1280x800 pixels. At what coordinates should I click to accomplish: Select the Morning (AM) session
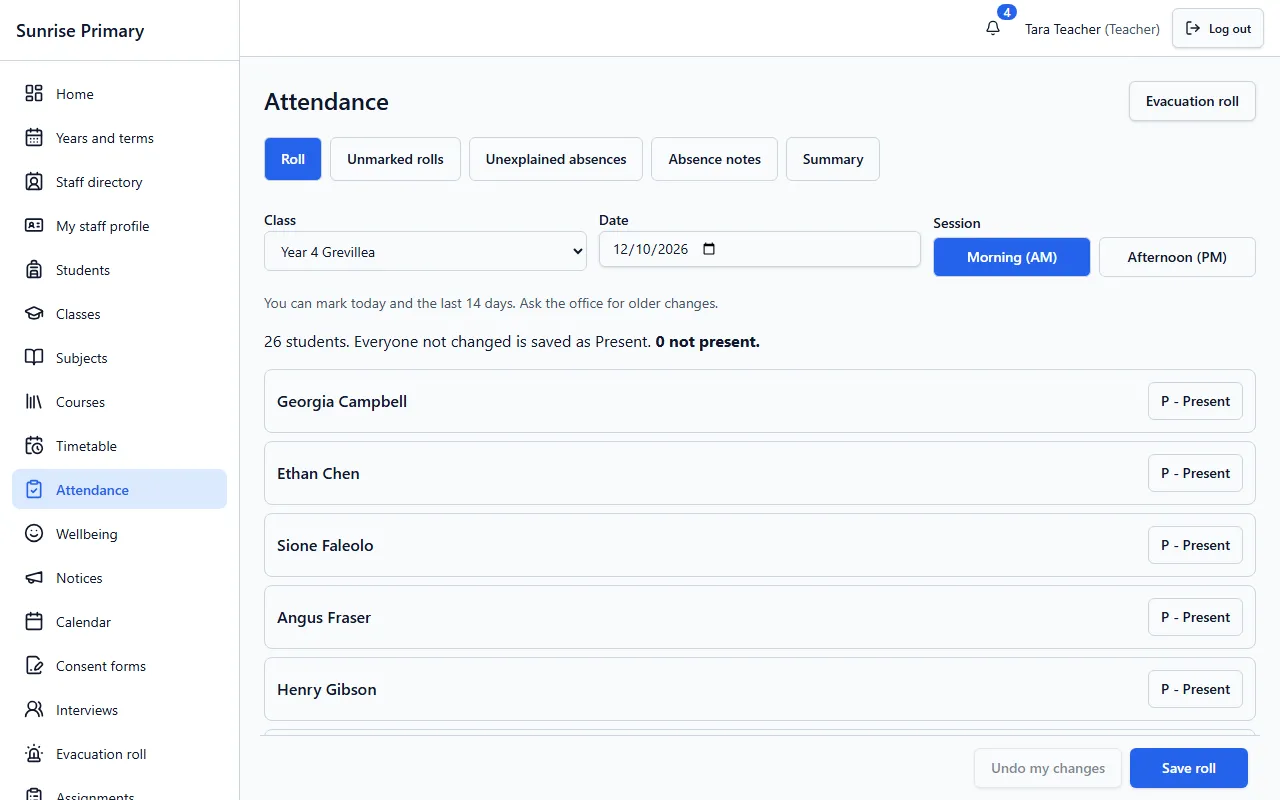1012,257
